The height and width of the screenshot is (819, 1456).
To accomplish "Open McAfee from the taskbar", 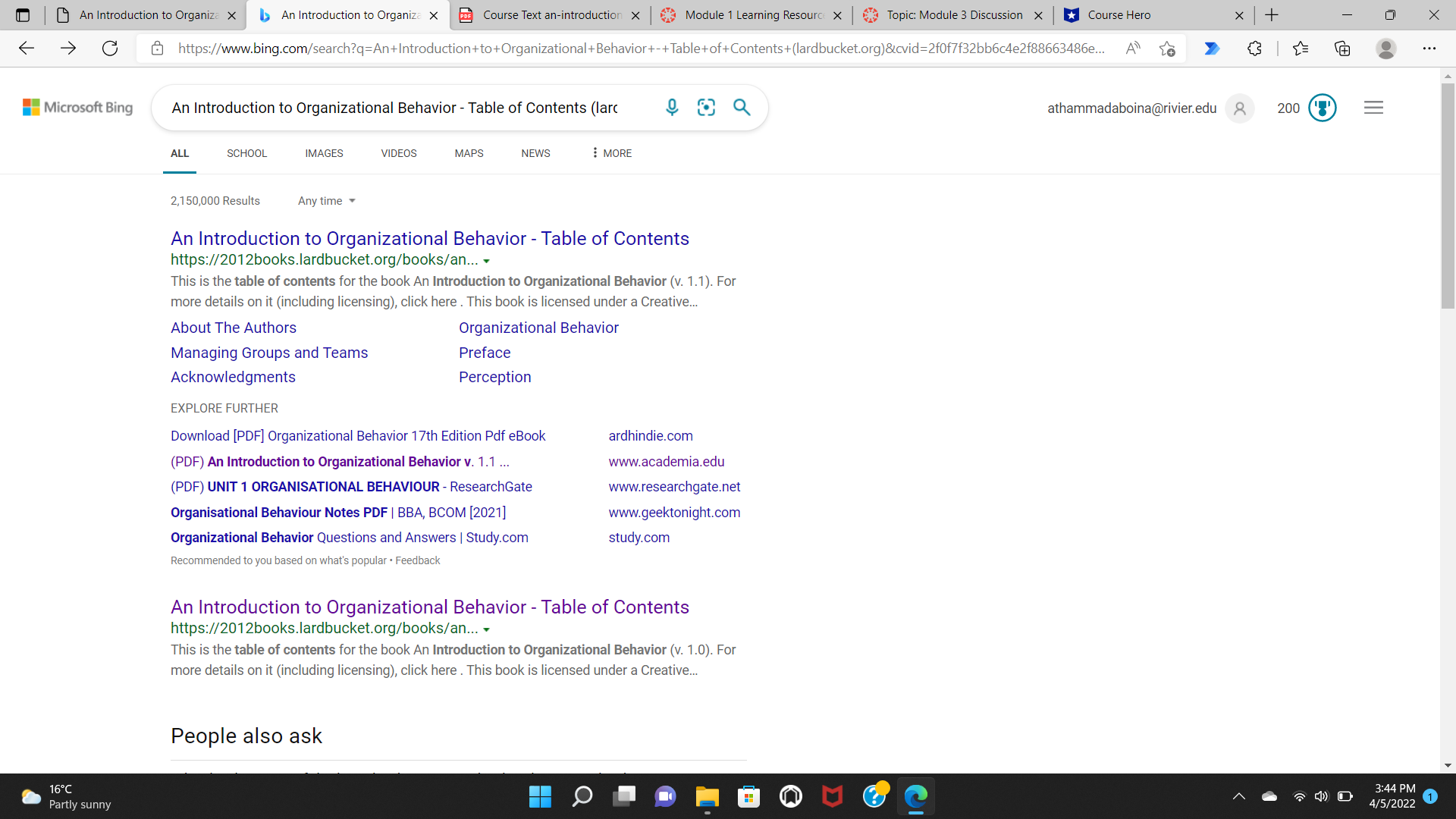I will [x=832, y=796].
